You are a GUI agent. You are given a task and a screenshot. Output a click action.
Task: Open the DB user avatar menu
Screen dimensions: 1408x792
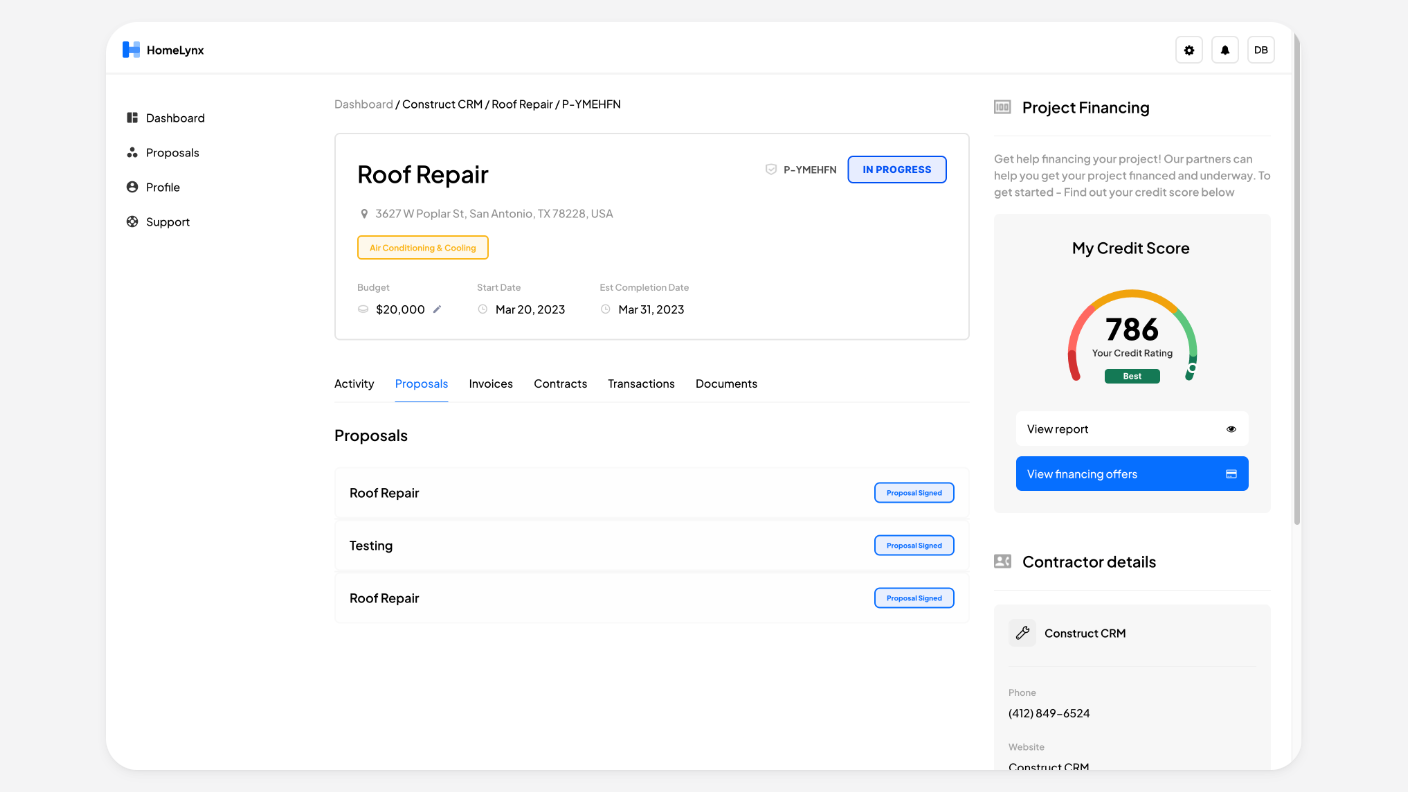click(x=1261, y=50)
